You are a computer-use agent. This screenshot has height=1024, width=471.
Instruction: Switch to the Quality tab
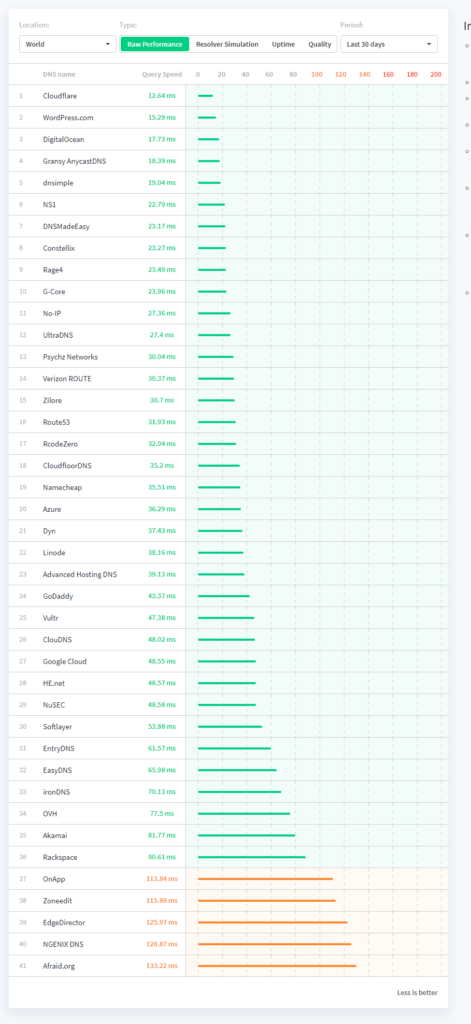click(x=320, y=44)
